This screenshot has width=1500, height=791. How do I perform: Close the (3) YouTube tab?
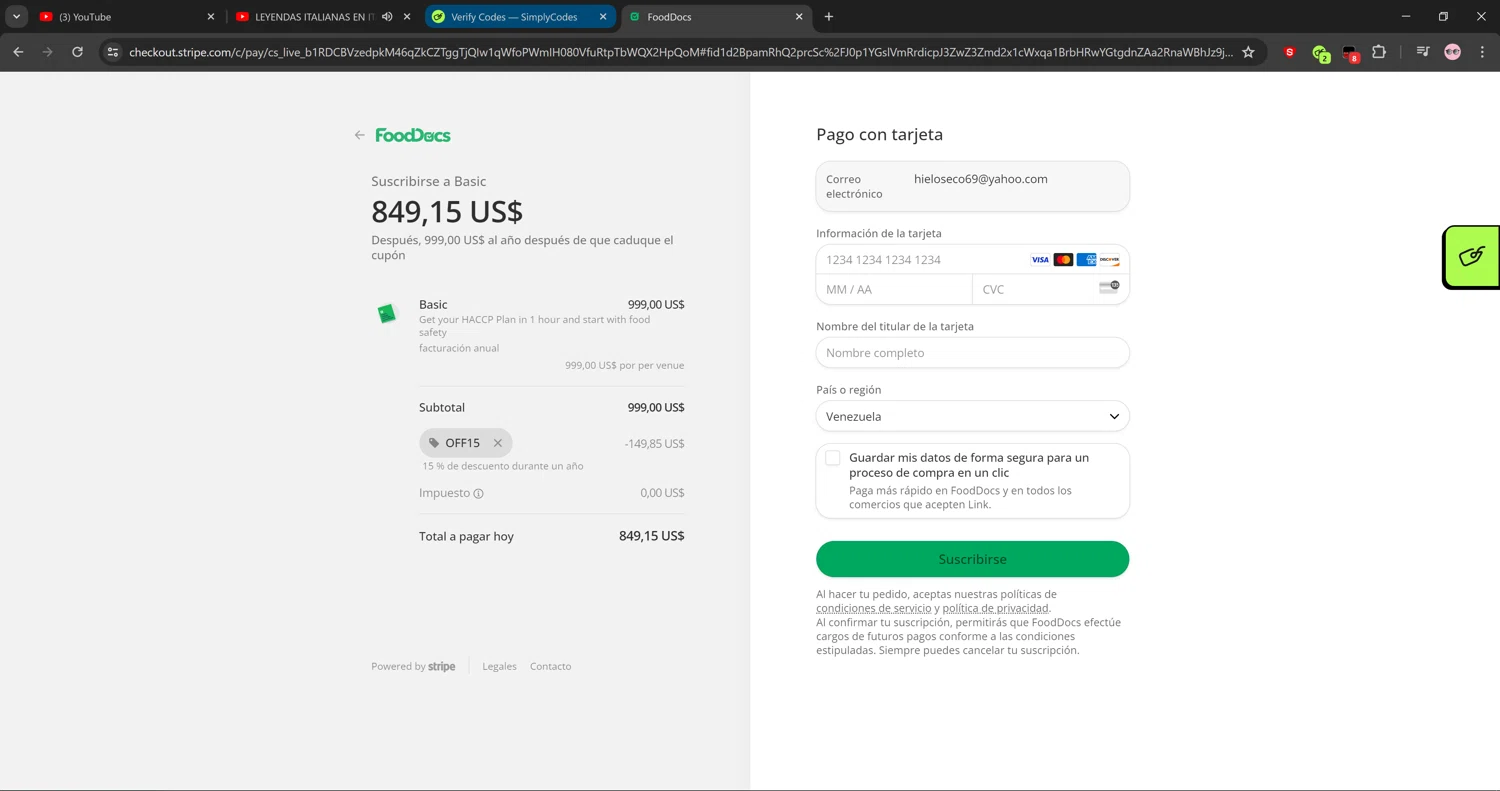[211, 17]
